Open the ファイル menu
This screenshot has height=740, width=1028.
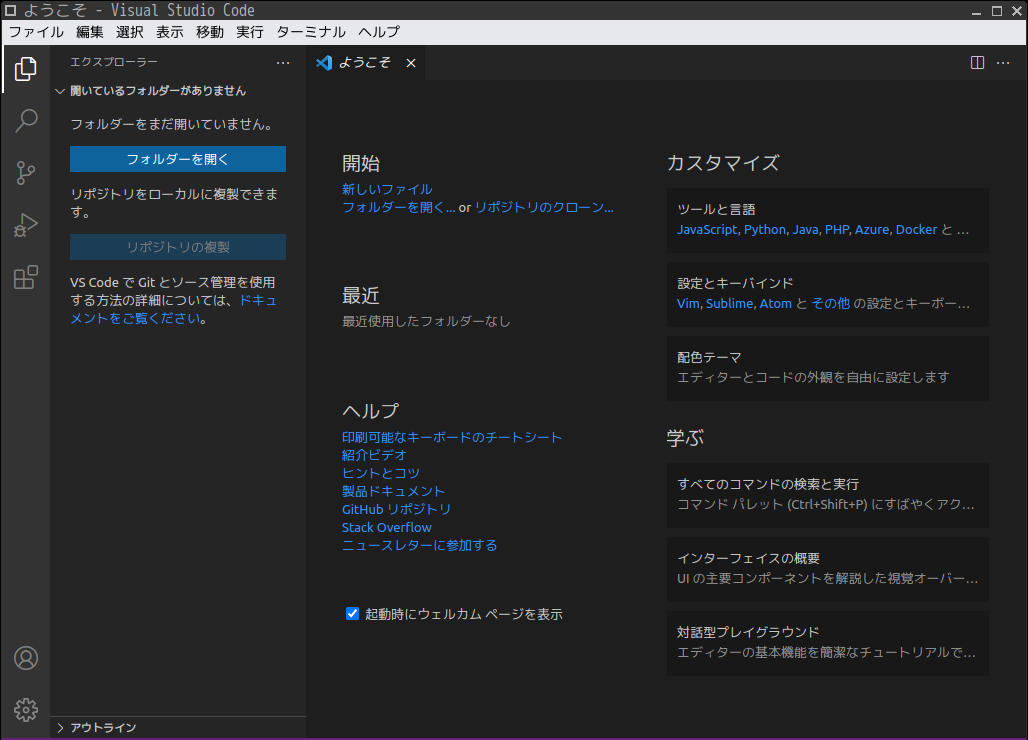tap(35, 32)
